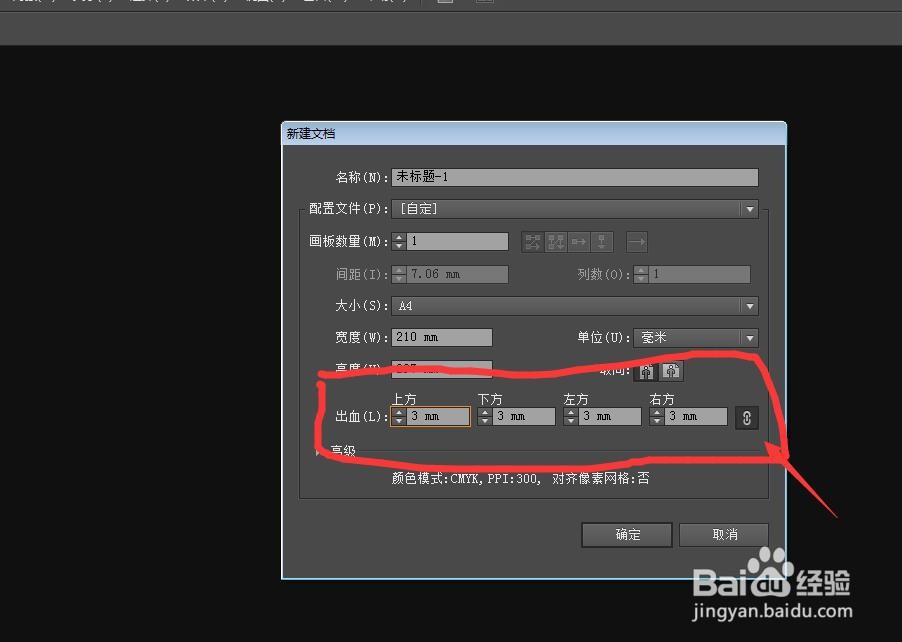902x642 pixels.
Task: Select the Arrange by Row artboard icon
Action: pos(578,241)
